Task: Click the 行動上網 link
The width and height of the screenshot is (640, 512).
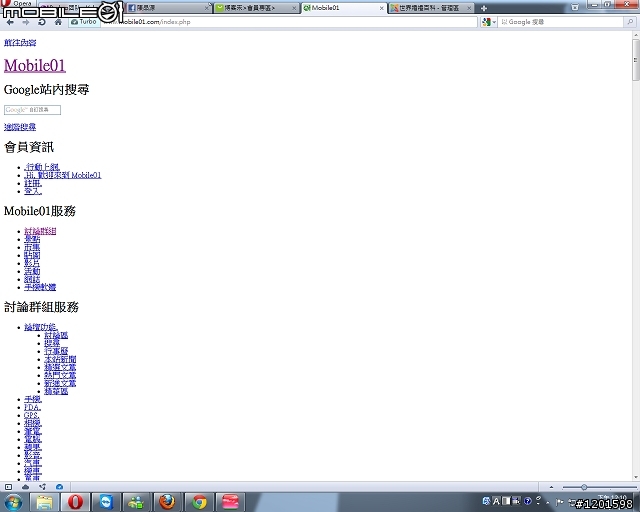Action: point(42,167)
